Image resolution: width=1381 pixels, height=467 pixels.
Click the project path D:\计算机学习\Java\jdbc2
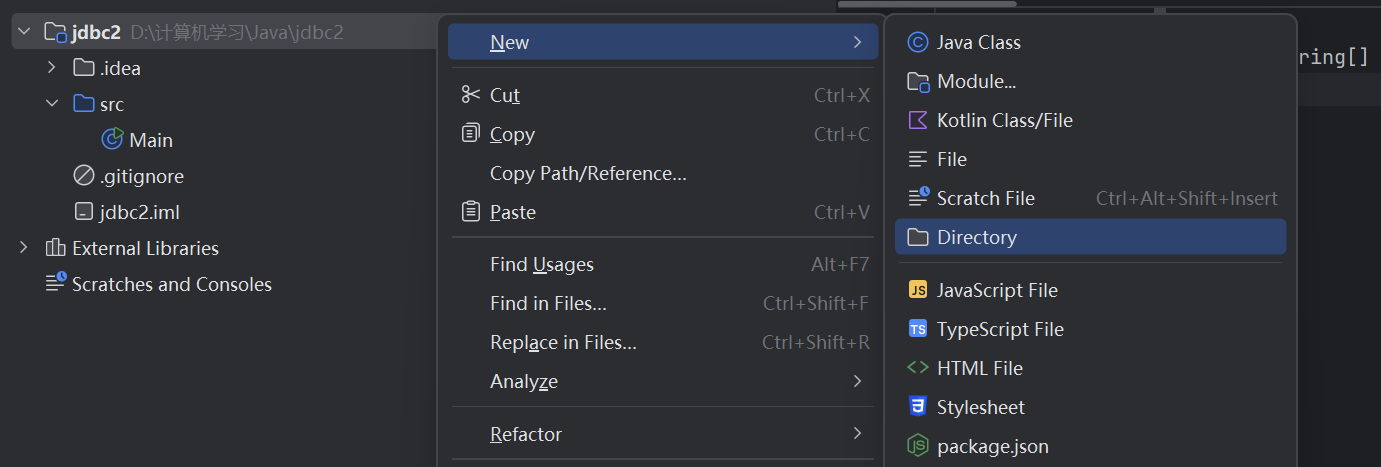[x=237, y=32]
